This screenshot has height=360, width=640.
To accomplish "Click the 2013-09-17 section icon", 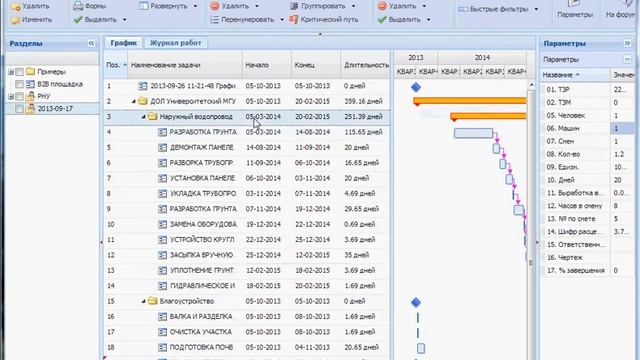I will (x=30, y=109).
